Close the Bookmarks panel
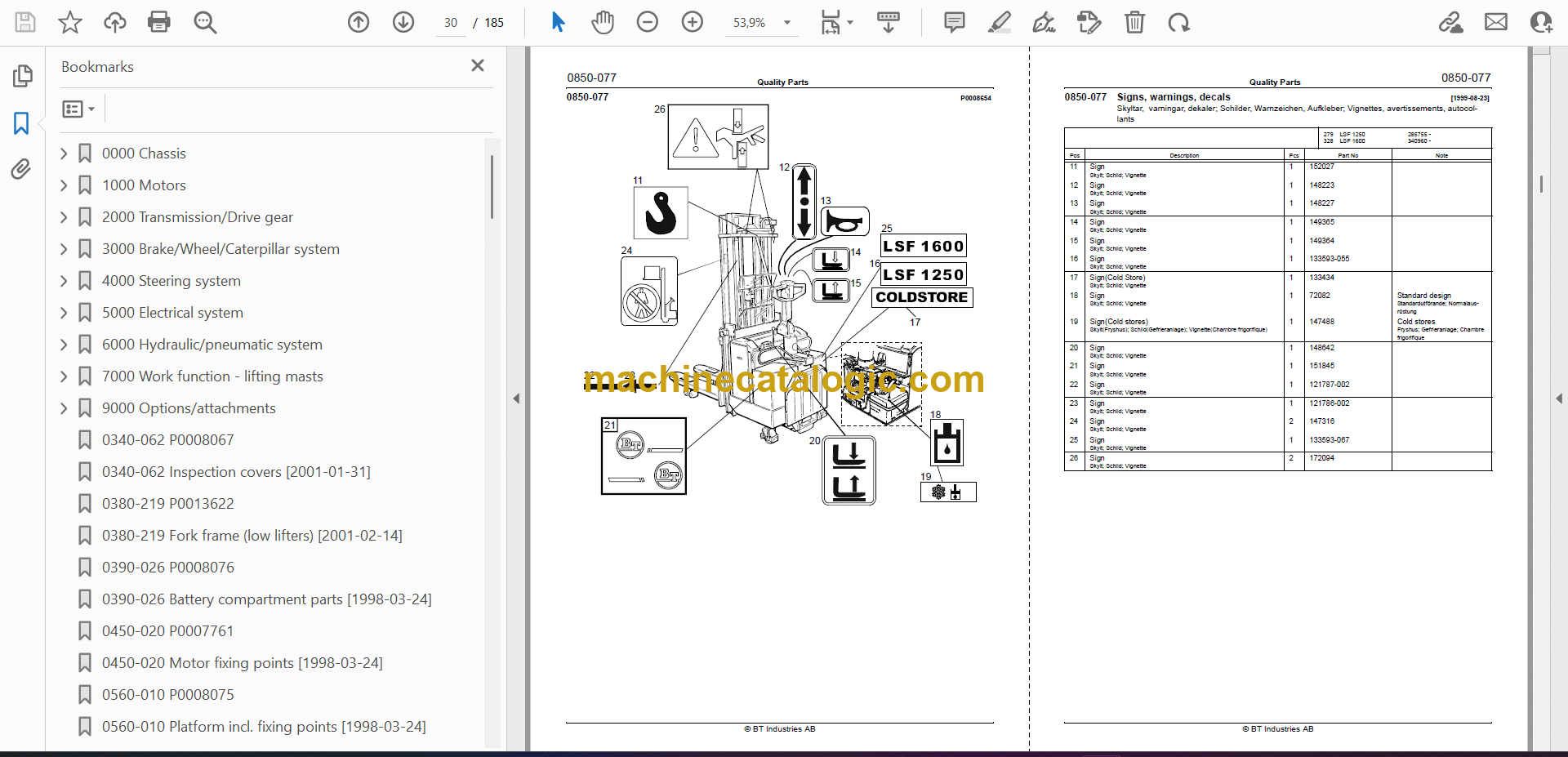The width and height of the screenshot is (1568, 757). 478,65
